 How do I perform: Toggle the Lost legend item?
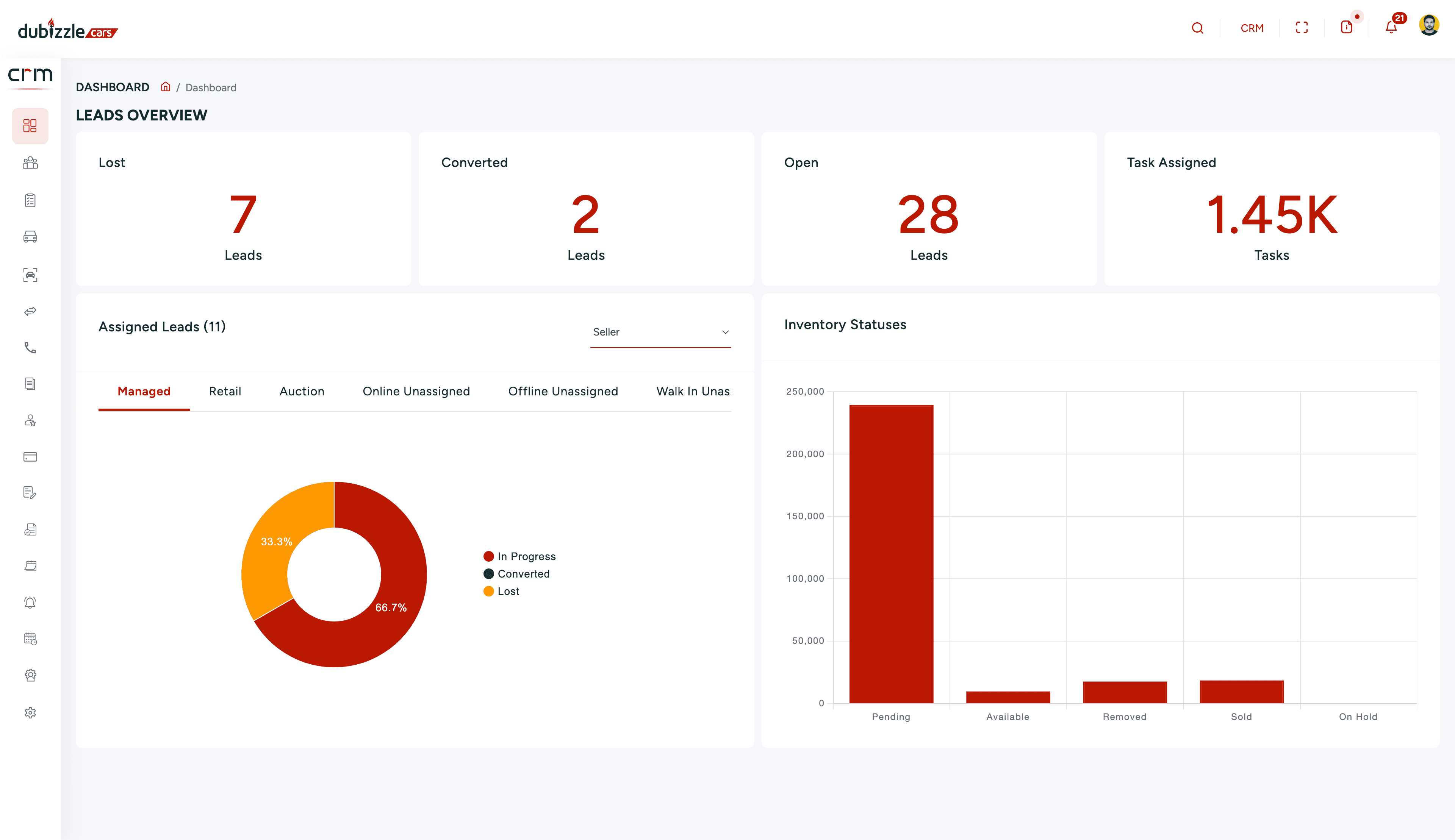click(x=502, y=591)
